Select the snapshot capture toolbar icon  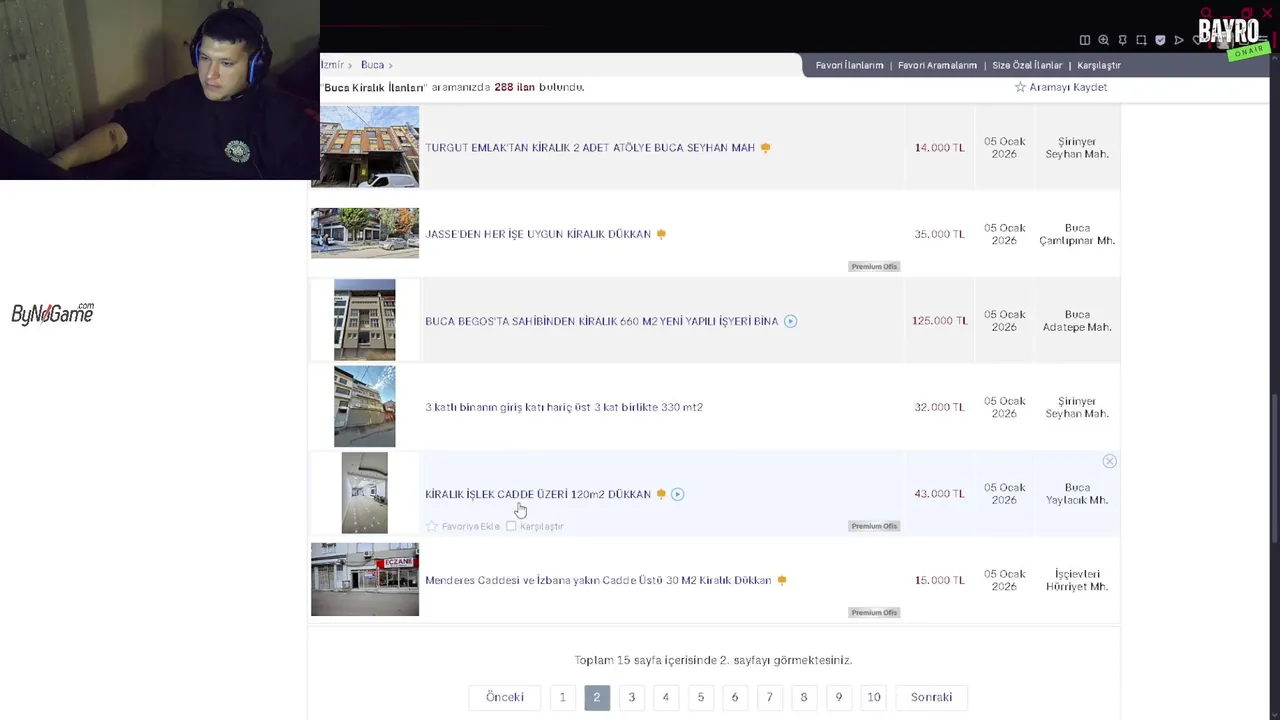pos(1141,40)
